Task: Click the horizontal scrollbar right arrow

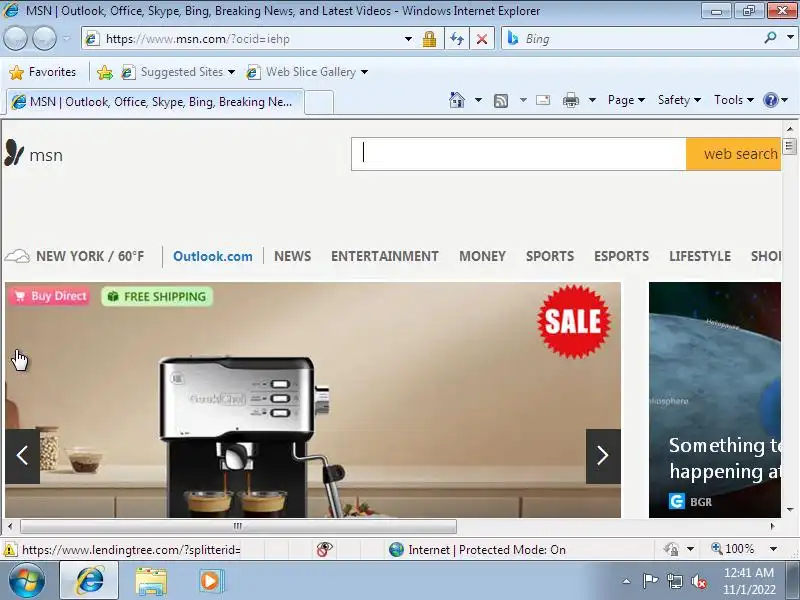Action: point(772,526)
